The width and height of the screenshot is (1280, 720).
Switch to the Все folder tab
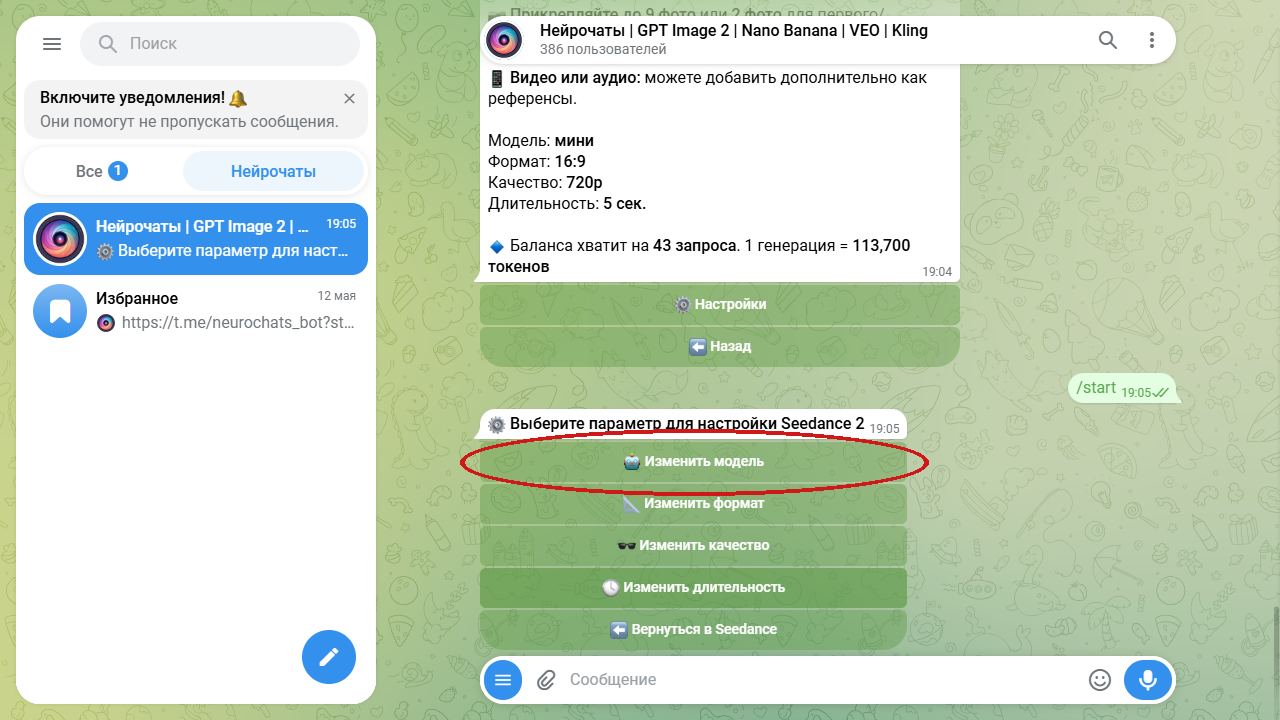(x=102, y=171)
